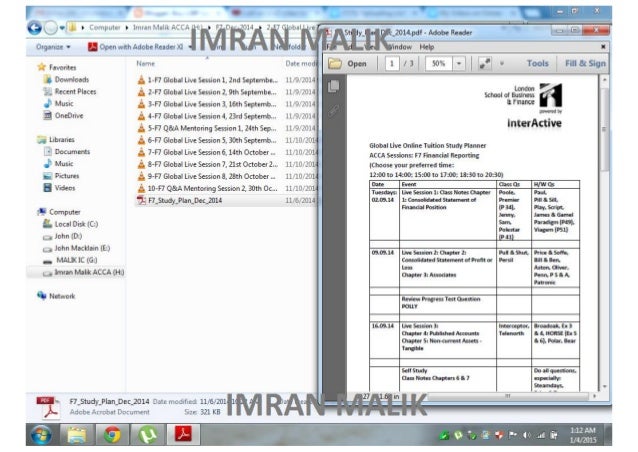Show page thumbnails panel in Reader

[334, 86]
